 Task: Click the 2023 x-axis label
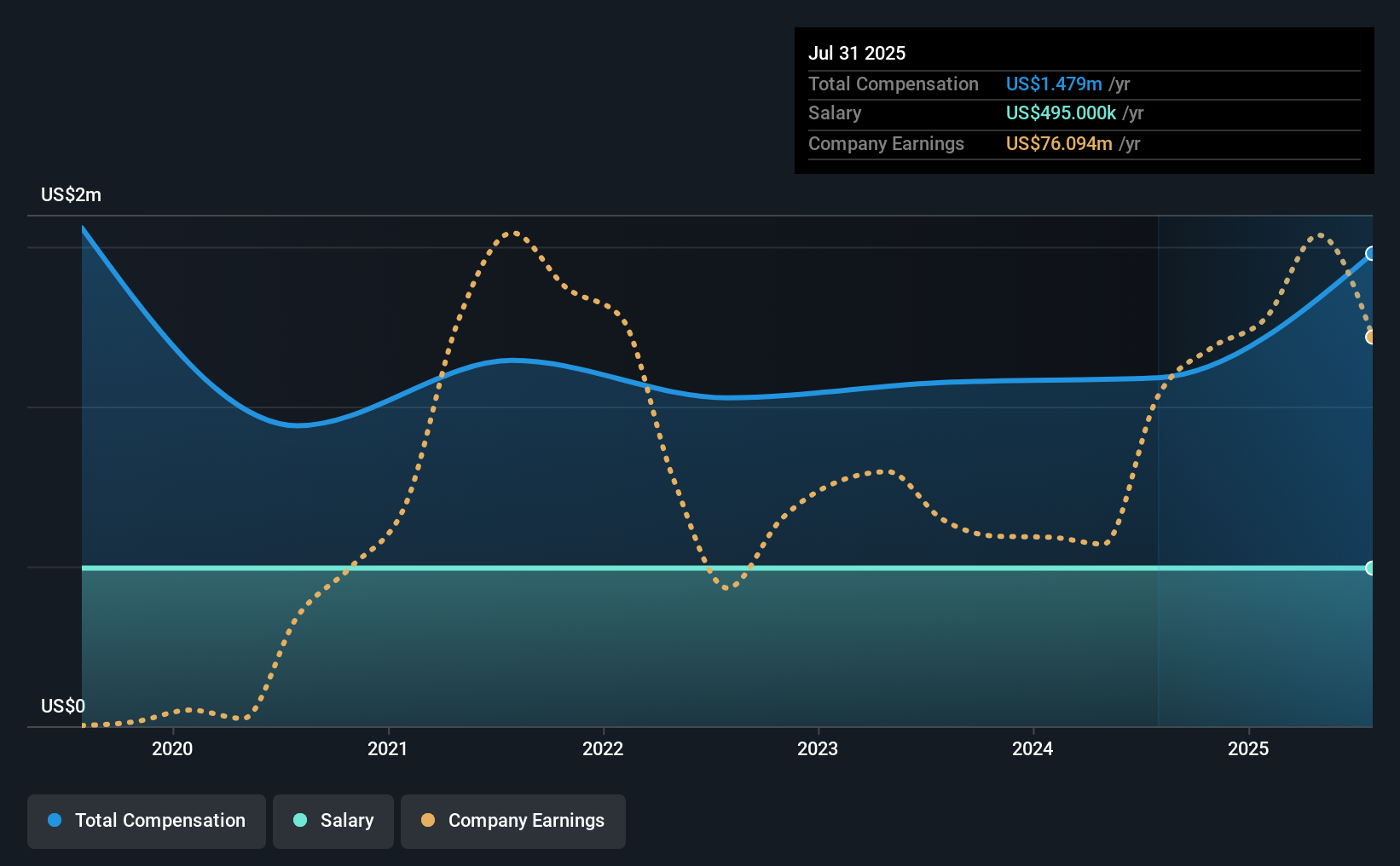pyautogui.click(x=818, y=748)
